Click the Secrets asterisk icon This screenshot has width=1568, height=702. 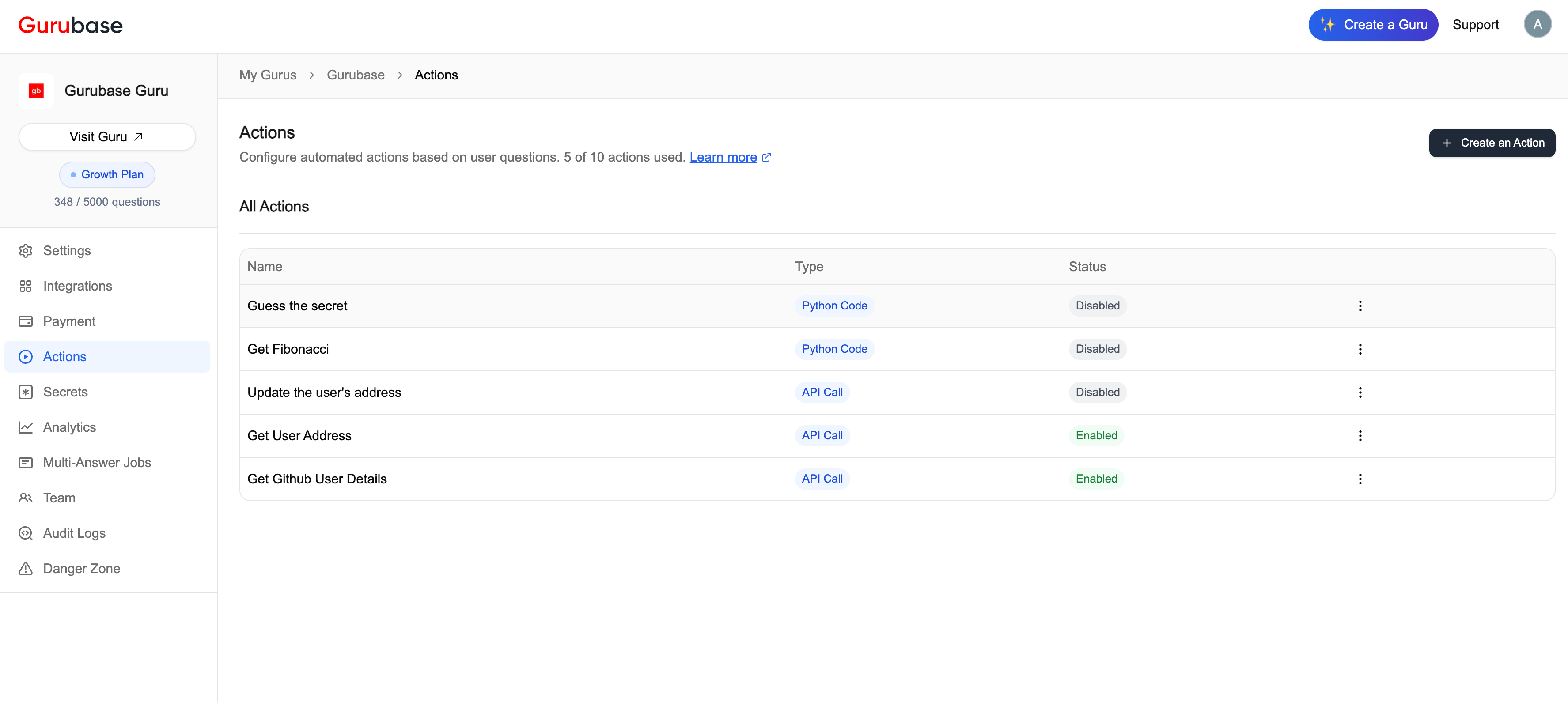tap(25, 392)
